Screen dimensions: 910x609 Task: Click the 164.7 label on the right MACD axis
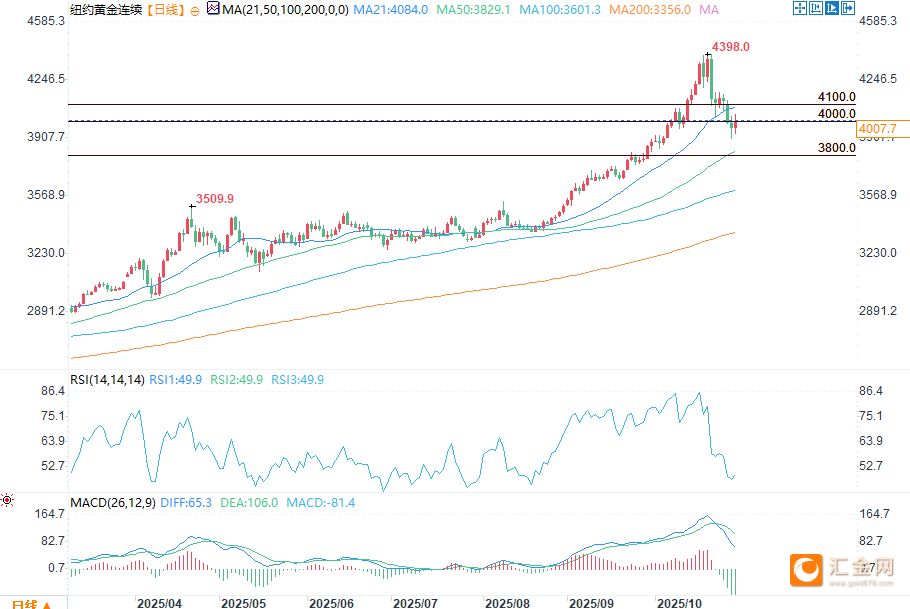click(x=875, y=514)
